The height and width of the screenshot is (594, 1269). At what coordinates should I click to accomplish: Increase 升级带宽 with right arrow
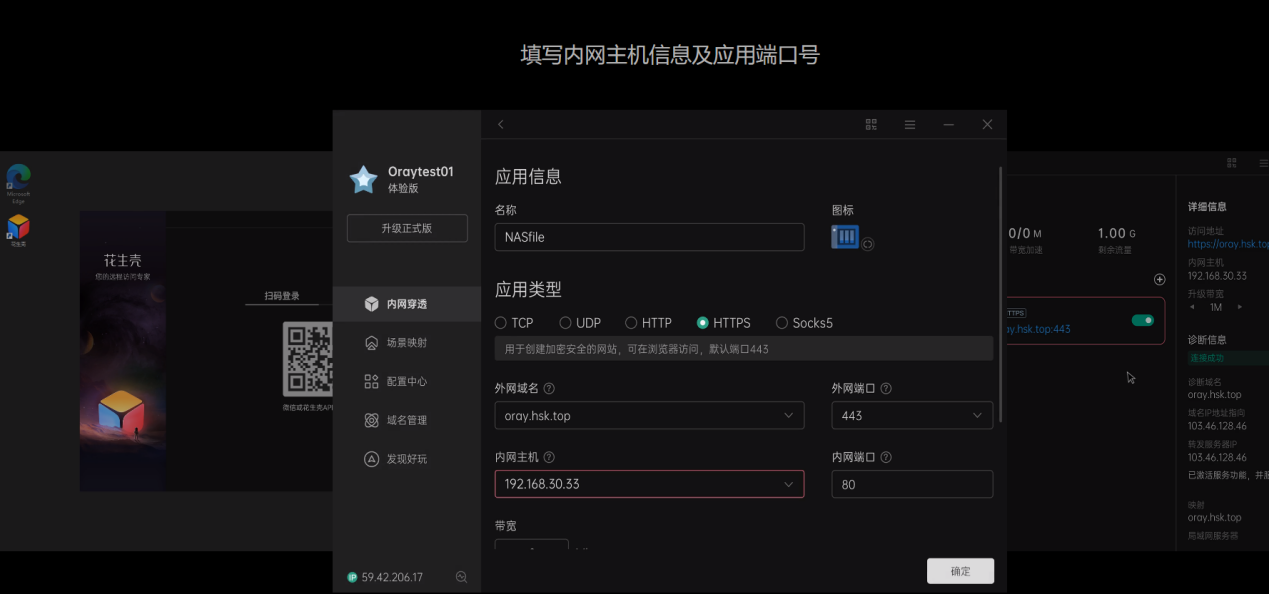point(1240,307)
